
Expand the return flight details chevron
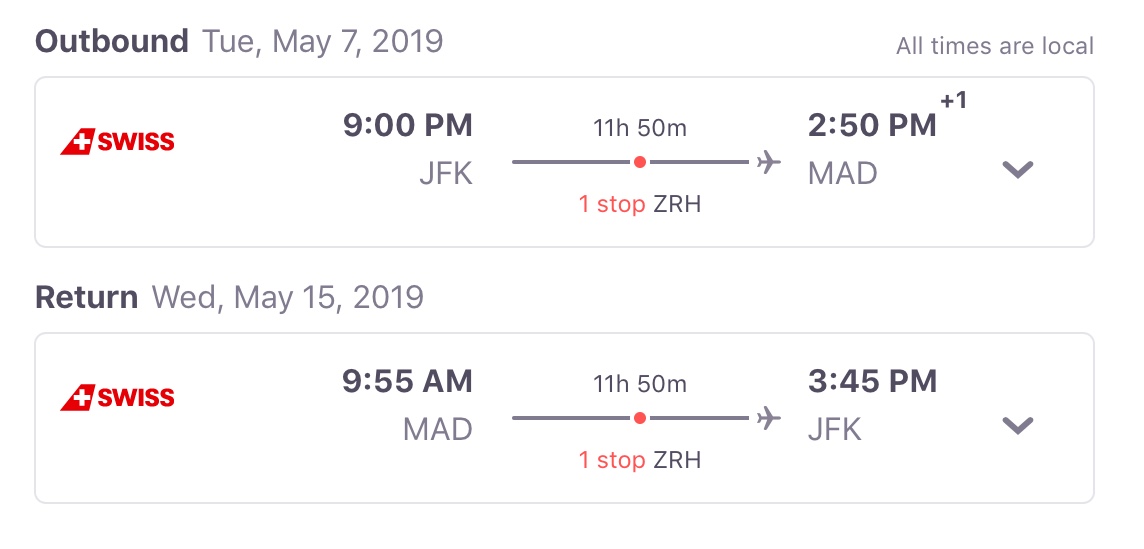[x=1017, y=425]
